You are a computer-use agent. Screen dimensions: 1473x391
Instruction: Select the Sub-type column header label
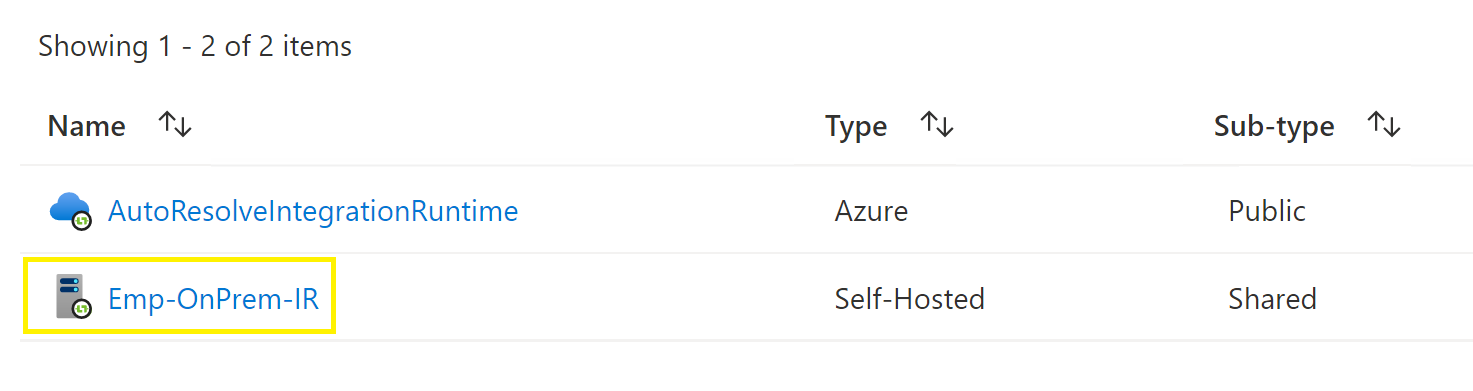(1274, 126)
